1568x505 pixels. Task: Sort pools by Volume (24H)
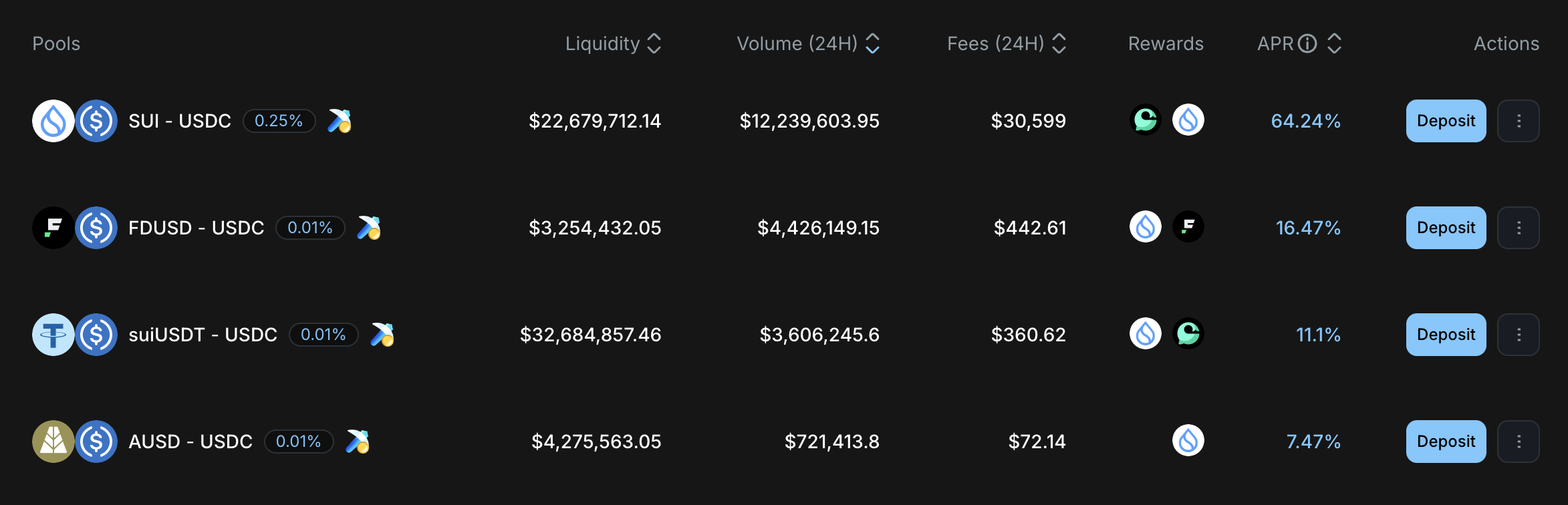coord(872,43)
